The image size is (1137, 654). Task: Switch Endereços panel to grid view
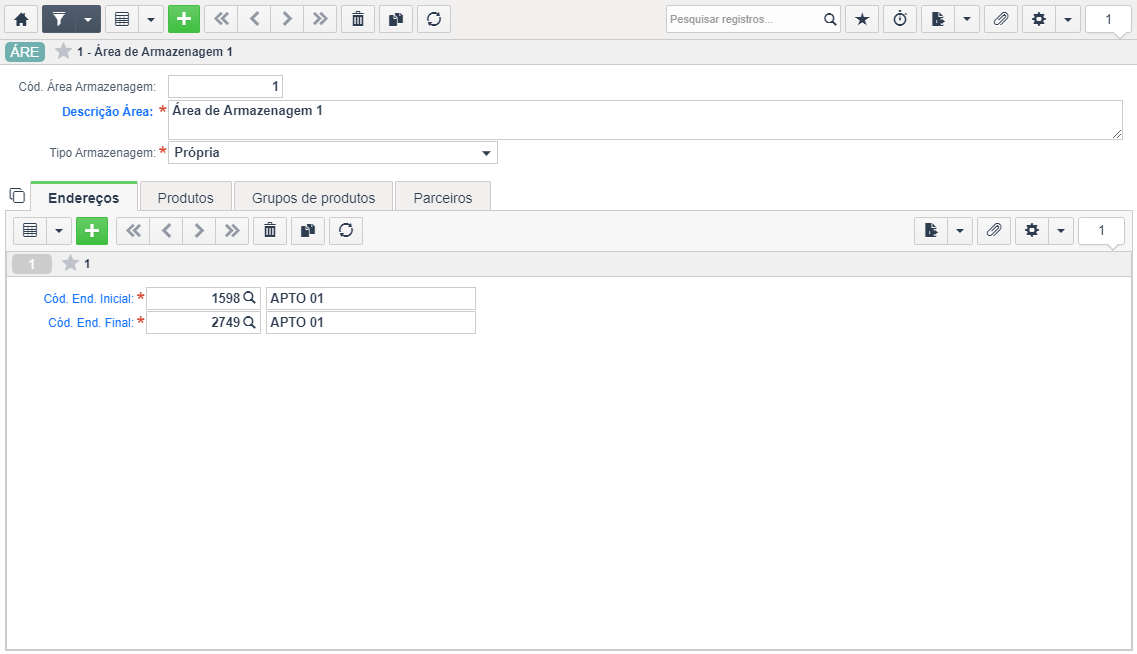(x=30, y=231)
